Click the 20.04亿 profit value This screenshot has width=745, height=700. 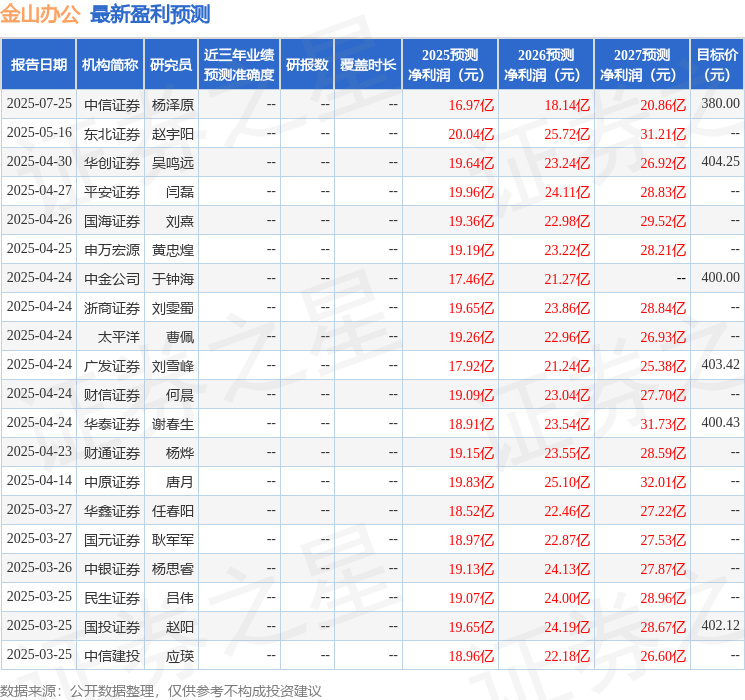(x=471, y=134)
